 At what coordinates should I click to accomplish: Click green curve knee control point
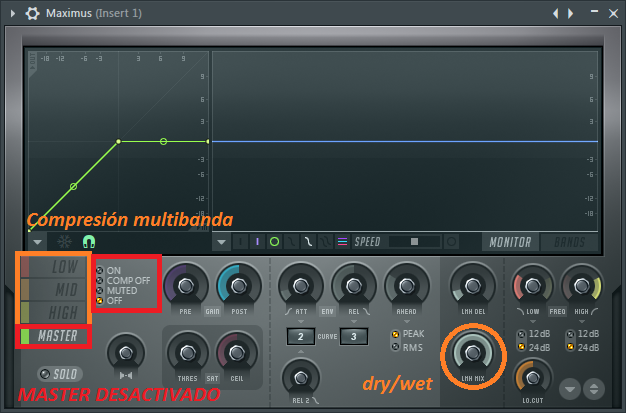click(x=118, y=141)
